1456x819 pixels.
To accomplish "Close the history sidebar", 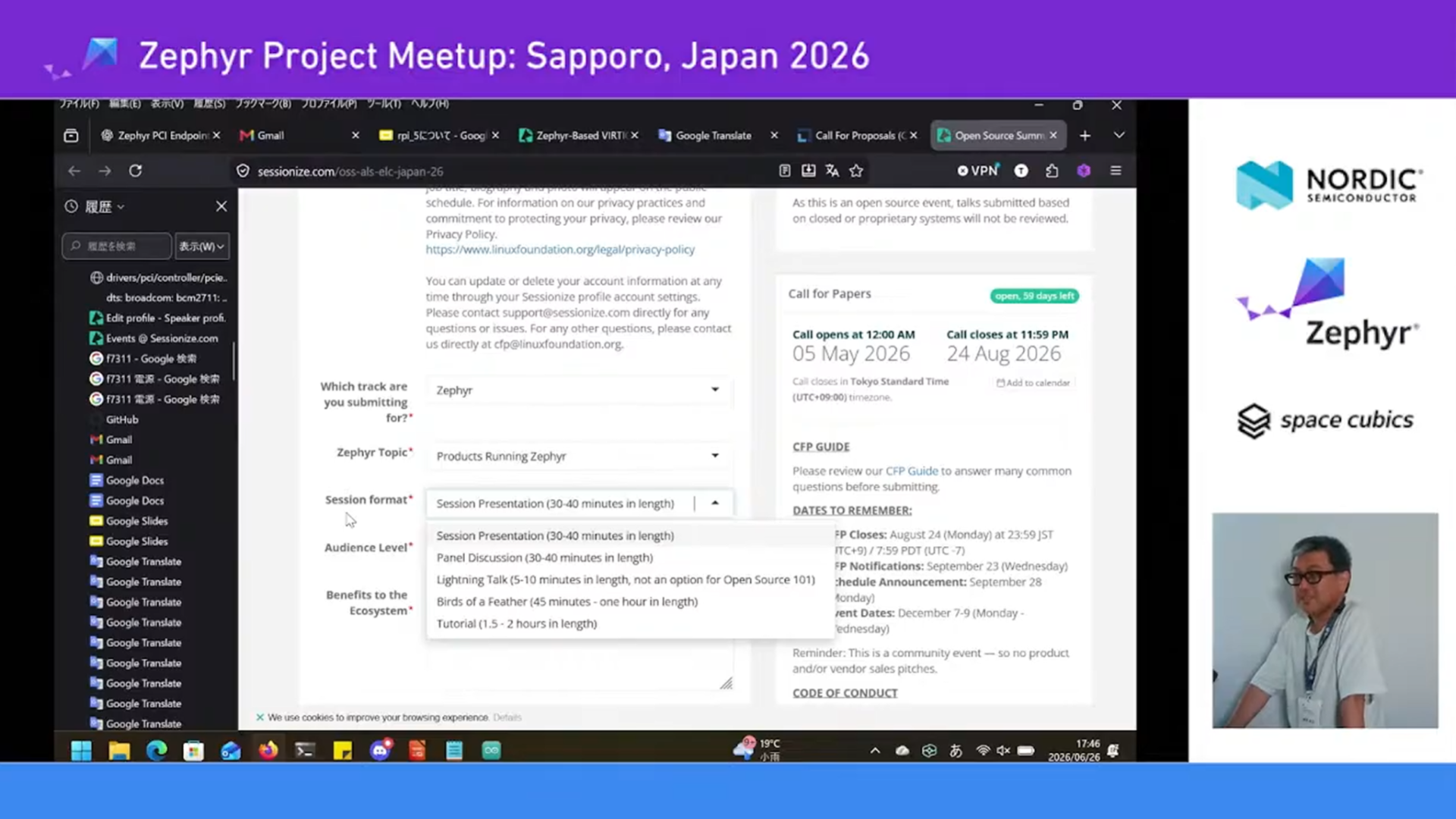I will click(x=221, y=206).
